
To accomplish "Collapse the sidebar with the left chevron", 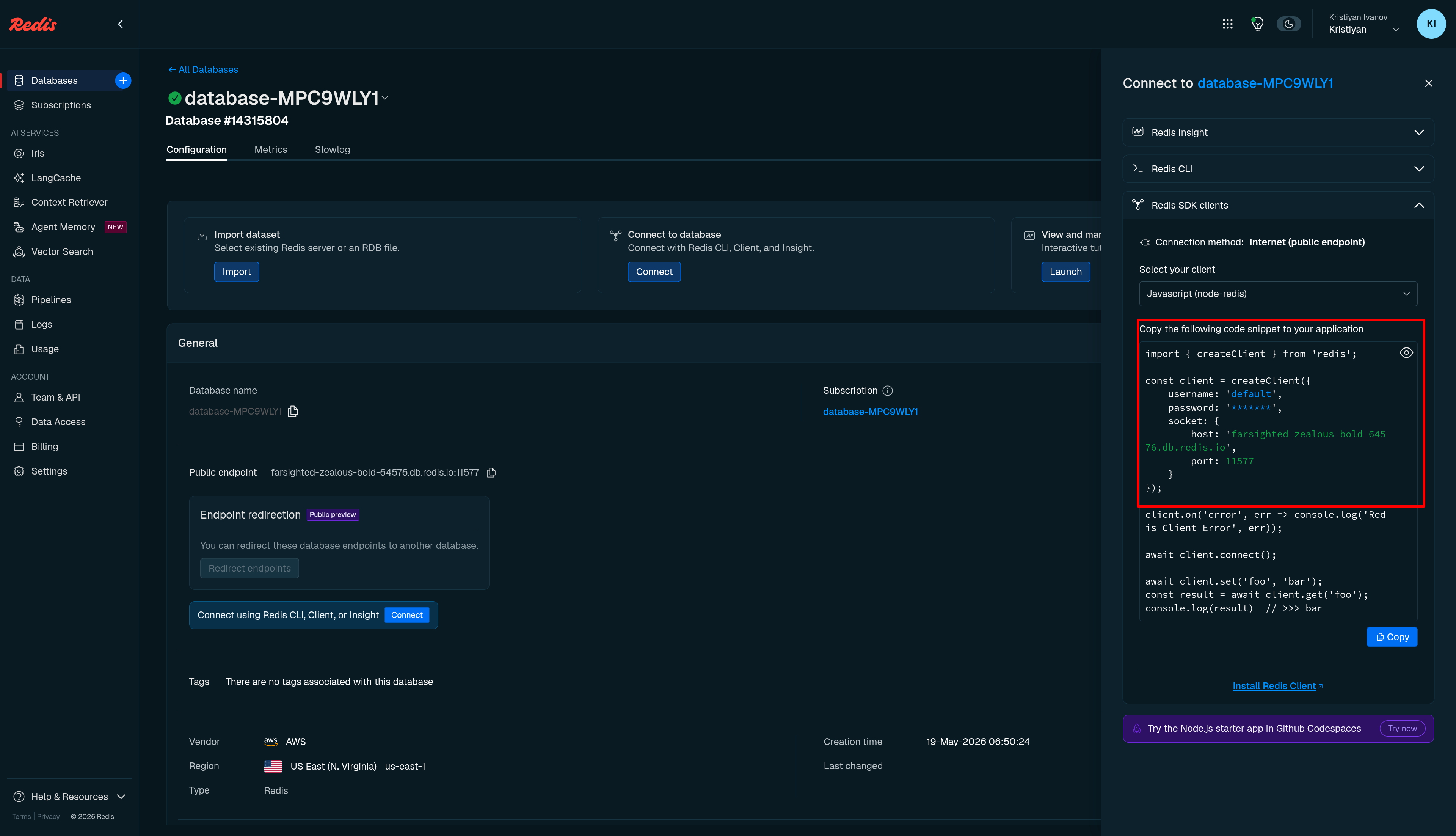I will tap(121, 24).
